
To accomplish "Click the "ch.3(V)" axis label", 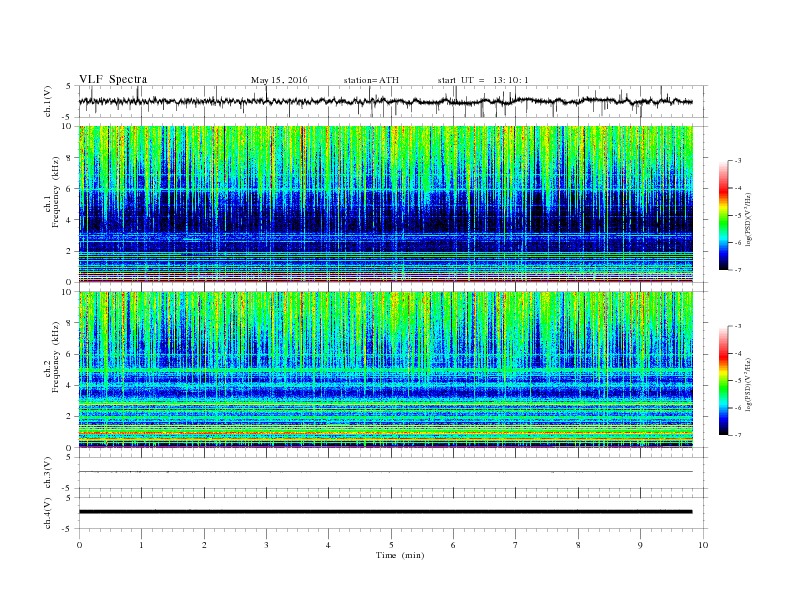I will click(47, 473).
